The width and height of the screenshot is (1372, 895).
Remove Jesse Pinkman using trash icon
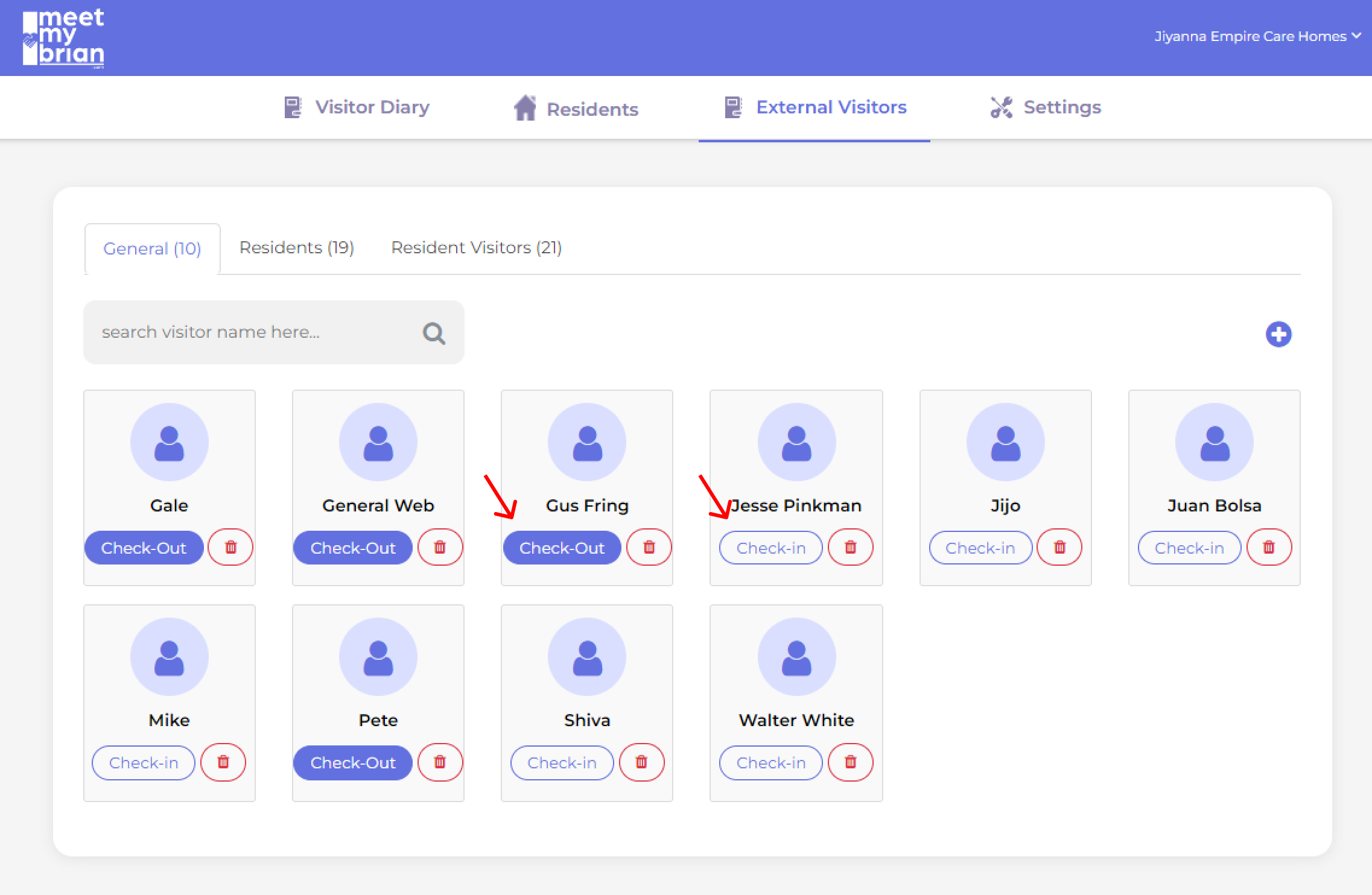coord(850,547)
